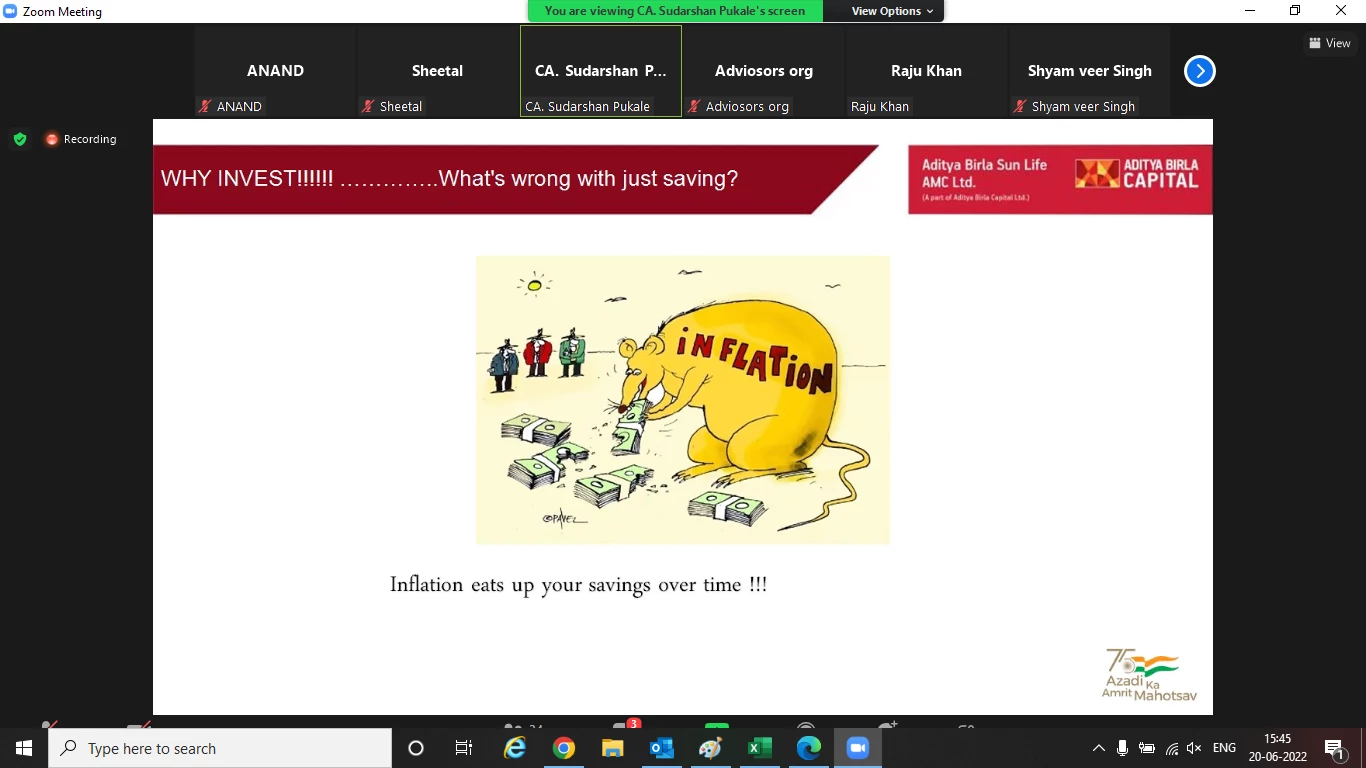This screenshot has width=1366, height=768.
Task: Click the microphone tray icon
Action: 1123,748
